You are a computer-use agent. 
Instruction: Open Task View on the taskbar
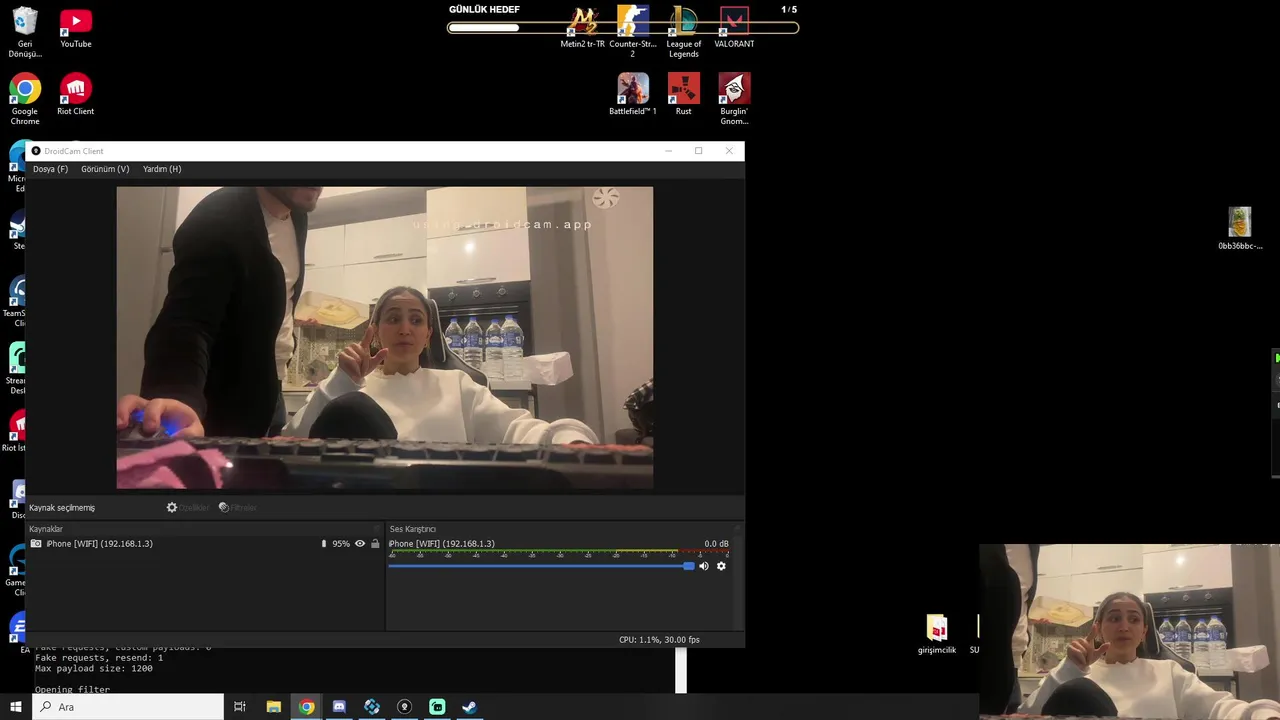click(x=240, y=707)
